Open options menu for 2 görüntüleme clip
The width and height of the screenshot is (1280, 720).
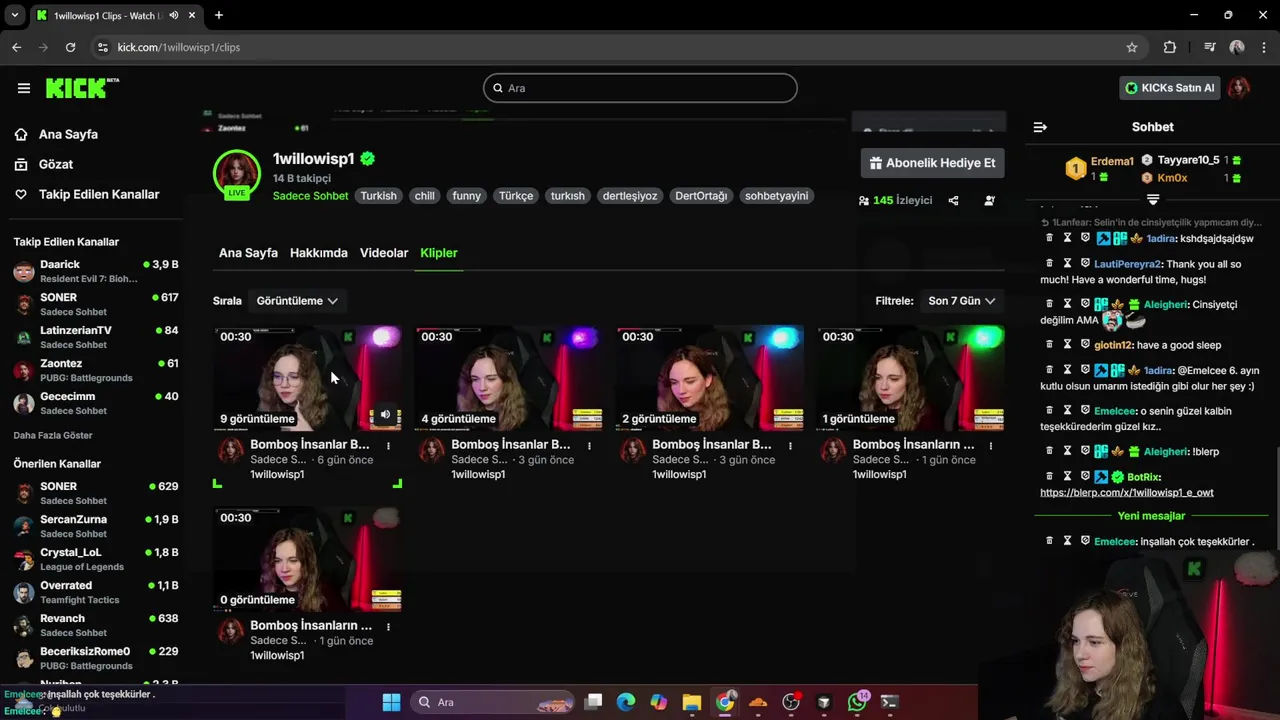point(790,446)
